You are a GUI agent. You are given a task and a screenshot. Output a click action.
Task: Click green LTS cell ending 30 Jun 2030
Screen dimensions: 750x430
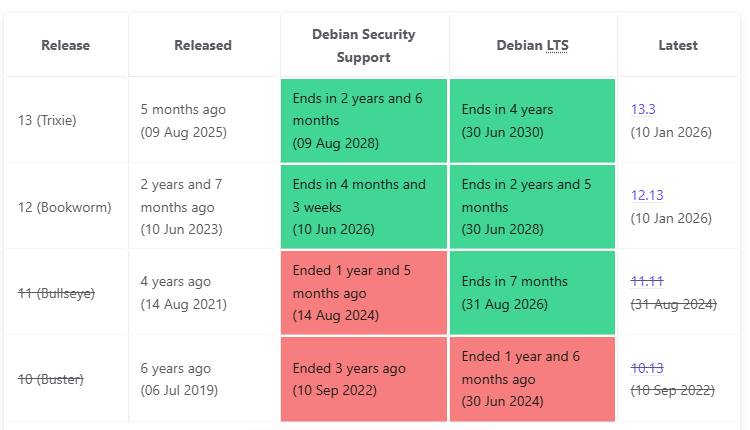click(x=532, y=120)
